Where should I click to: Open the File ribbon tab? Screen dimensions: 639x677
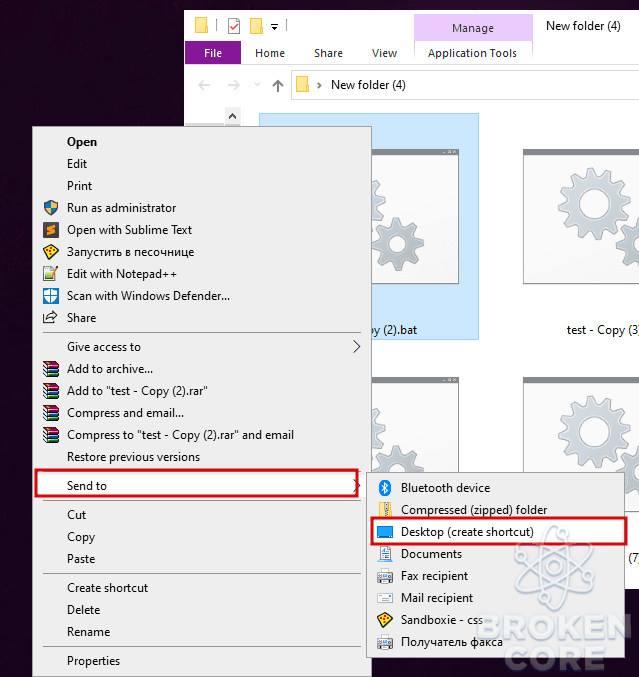[213, 53]
